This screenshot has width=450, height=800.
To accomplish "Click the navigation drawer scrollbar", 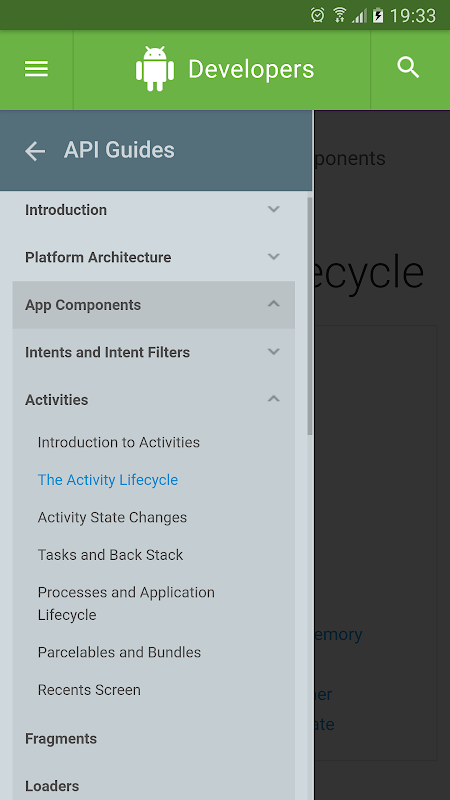I will [310, 316].
